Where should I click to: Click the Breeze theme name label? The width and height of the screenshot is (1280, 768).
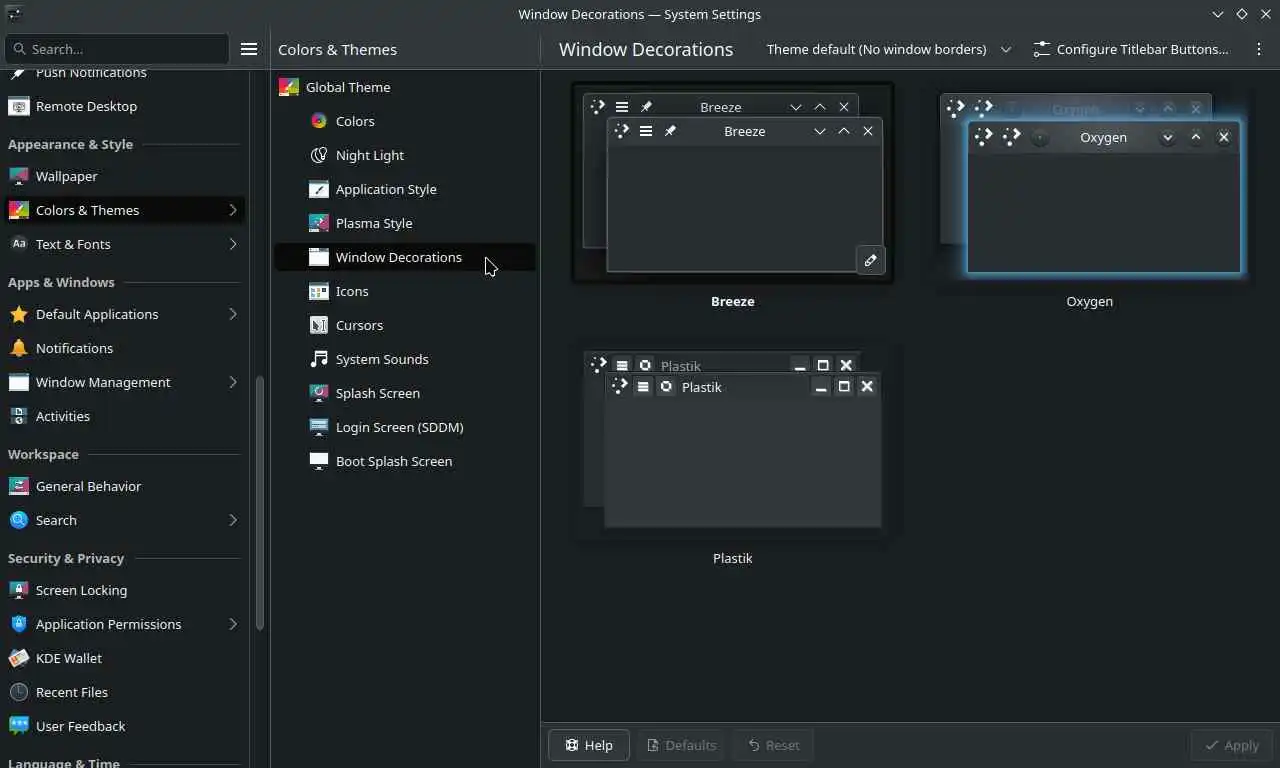[732, 301]
